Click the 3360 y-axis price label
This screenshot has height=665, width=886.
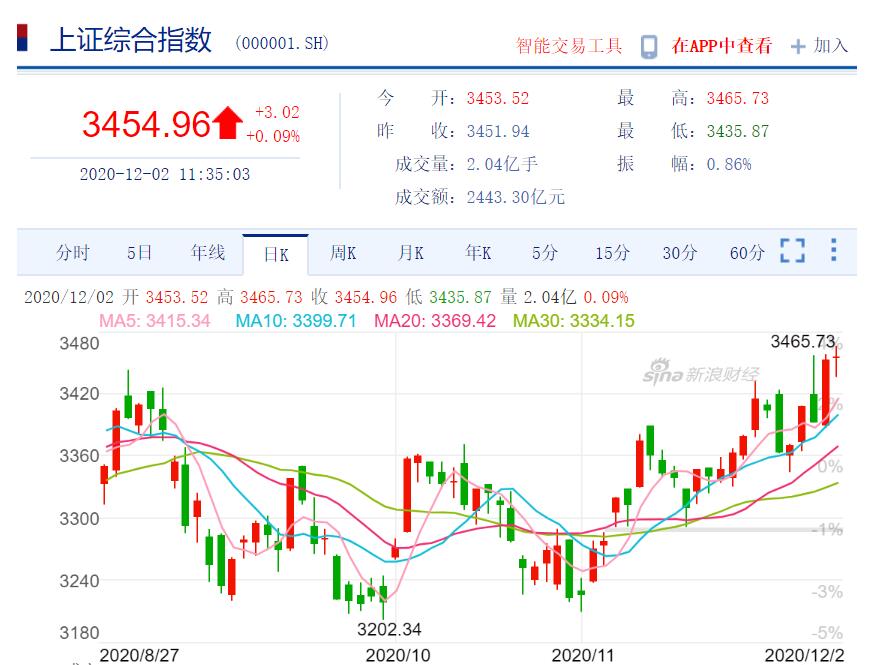tap(79, 455)
